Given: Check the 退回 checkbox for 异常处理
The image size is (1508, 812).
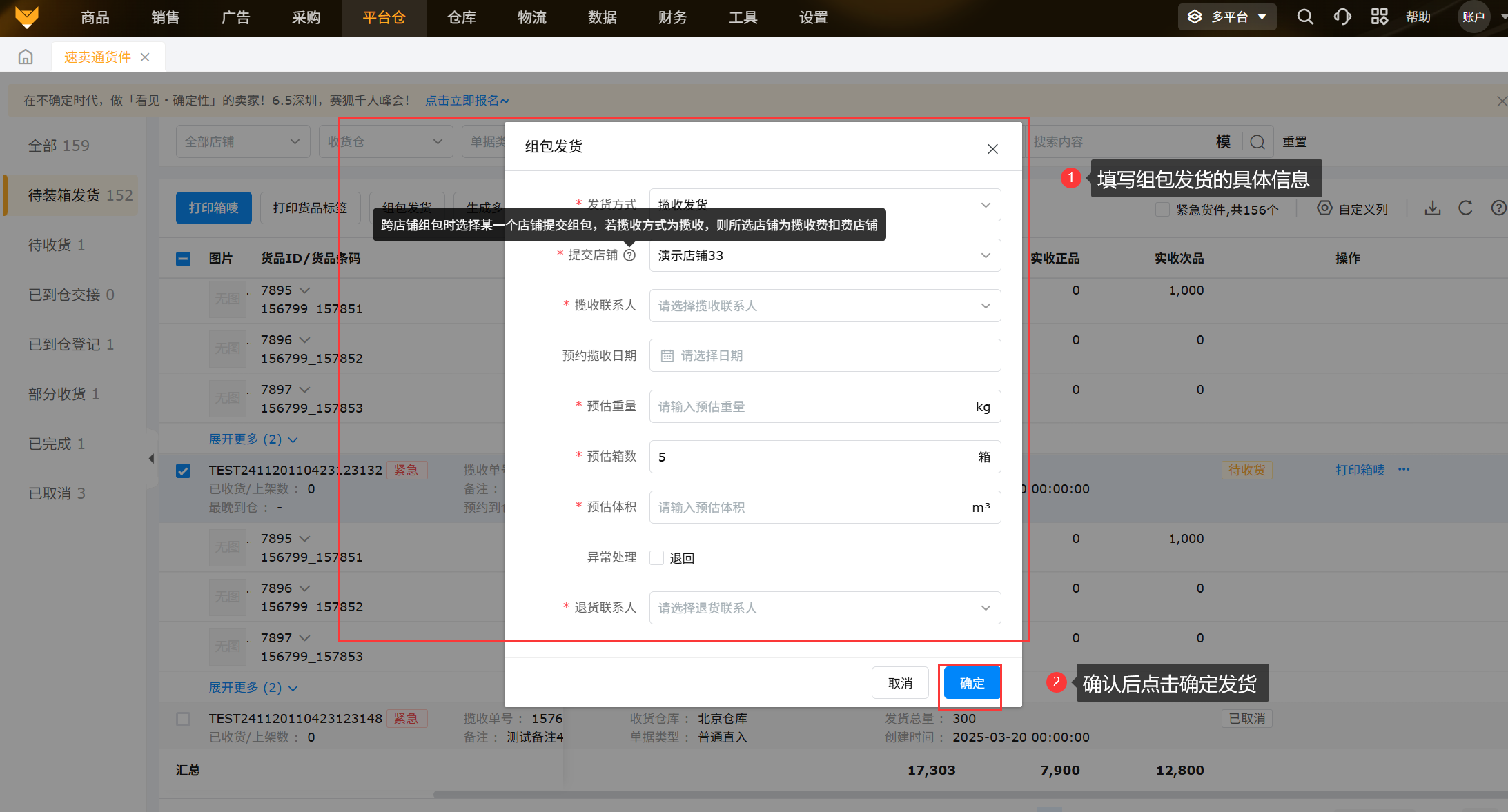Looking at the screenshot, I should pos(657,558).
